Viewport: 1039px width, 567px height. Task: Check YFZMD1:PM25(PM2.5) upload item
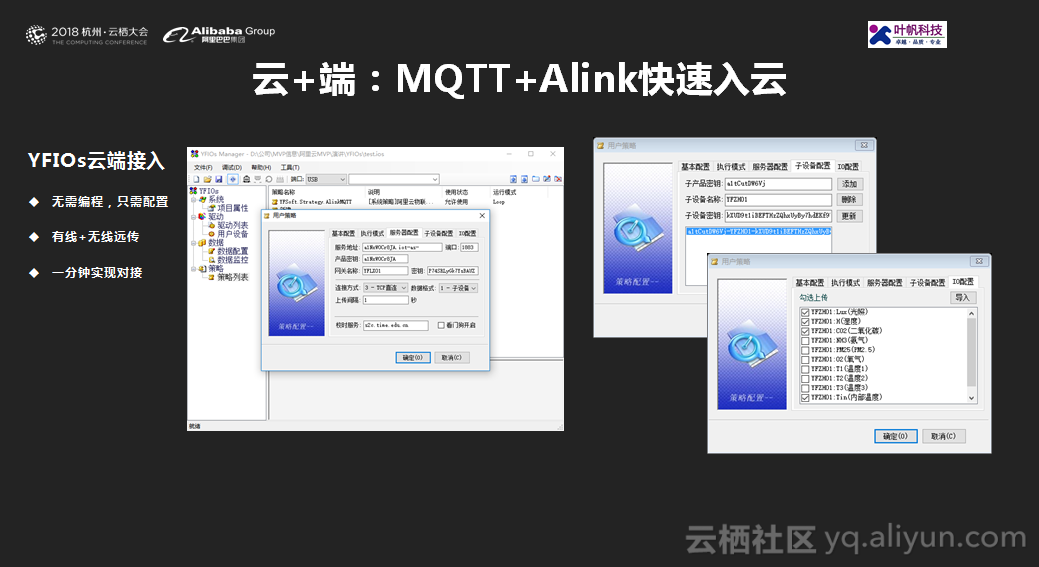tap(804, 350)
